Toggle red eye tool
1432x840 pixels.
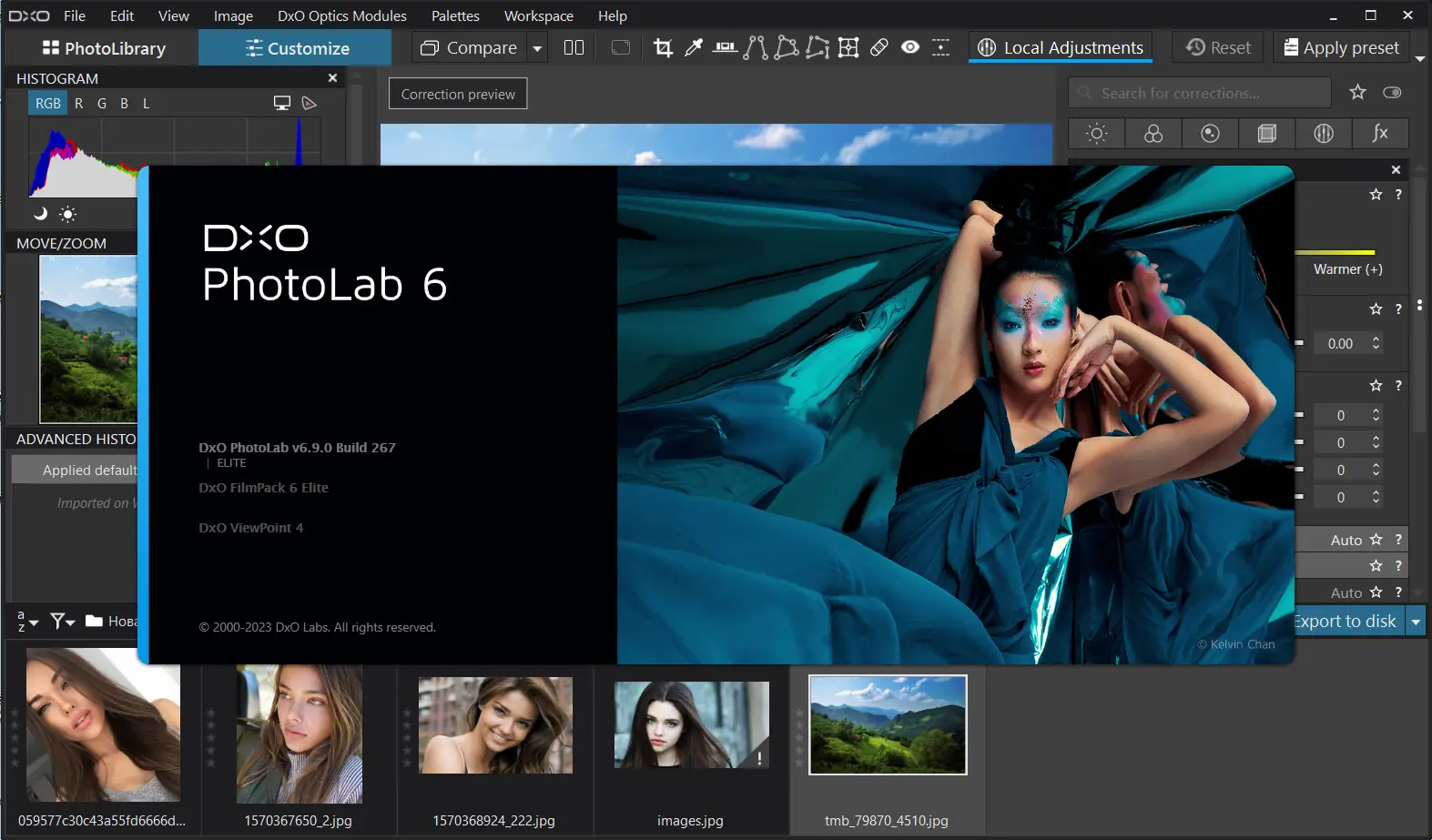point(909,48)
